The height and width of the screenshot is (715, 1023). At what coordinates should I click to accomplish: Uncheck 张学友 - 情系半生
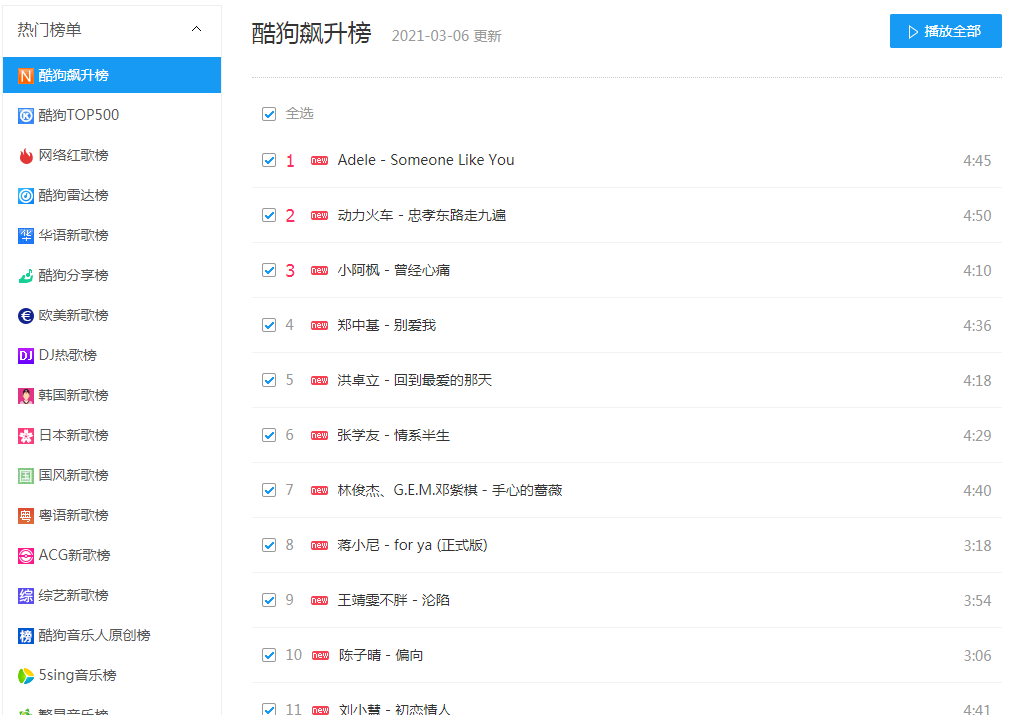(269, 435)
